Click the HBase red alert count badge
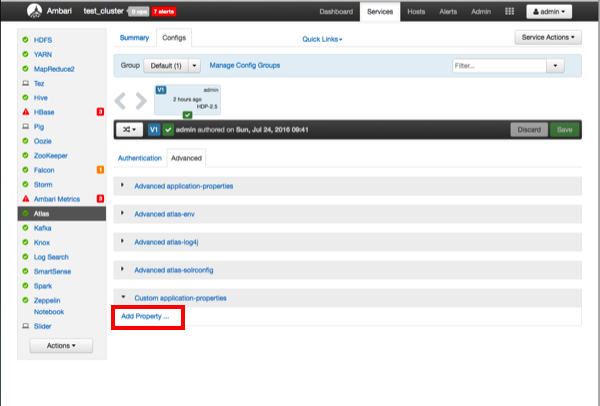600x406 pixels. click(100, 84)
